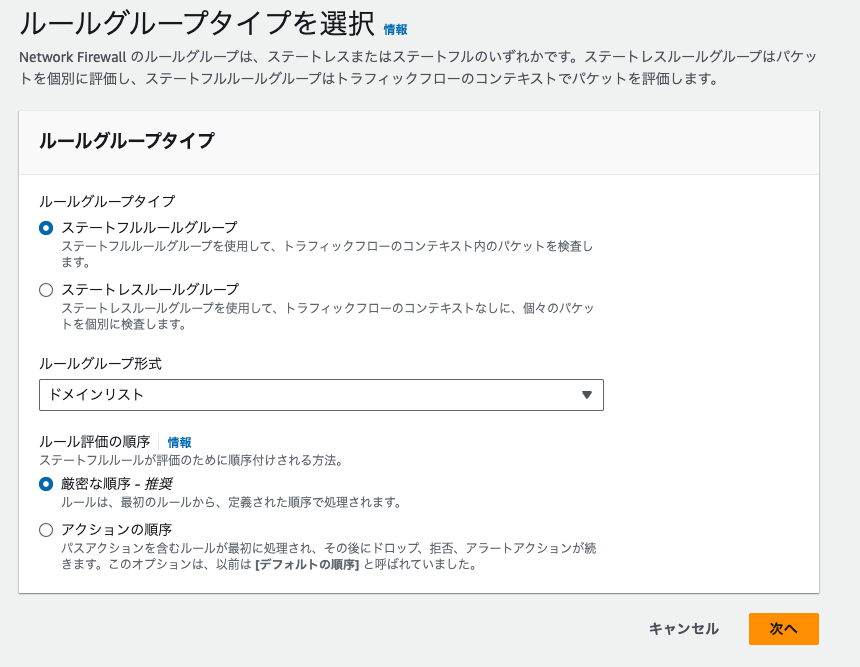Click the Network Firewall intro paragraph

point(418,68)
